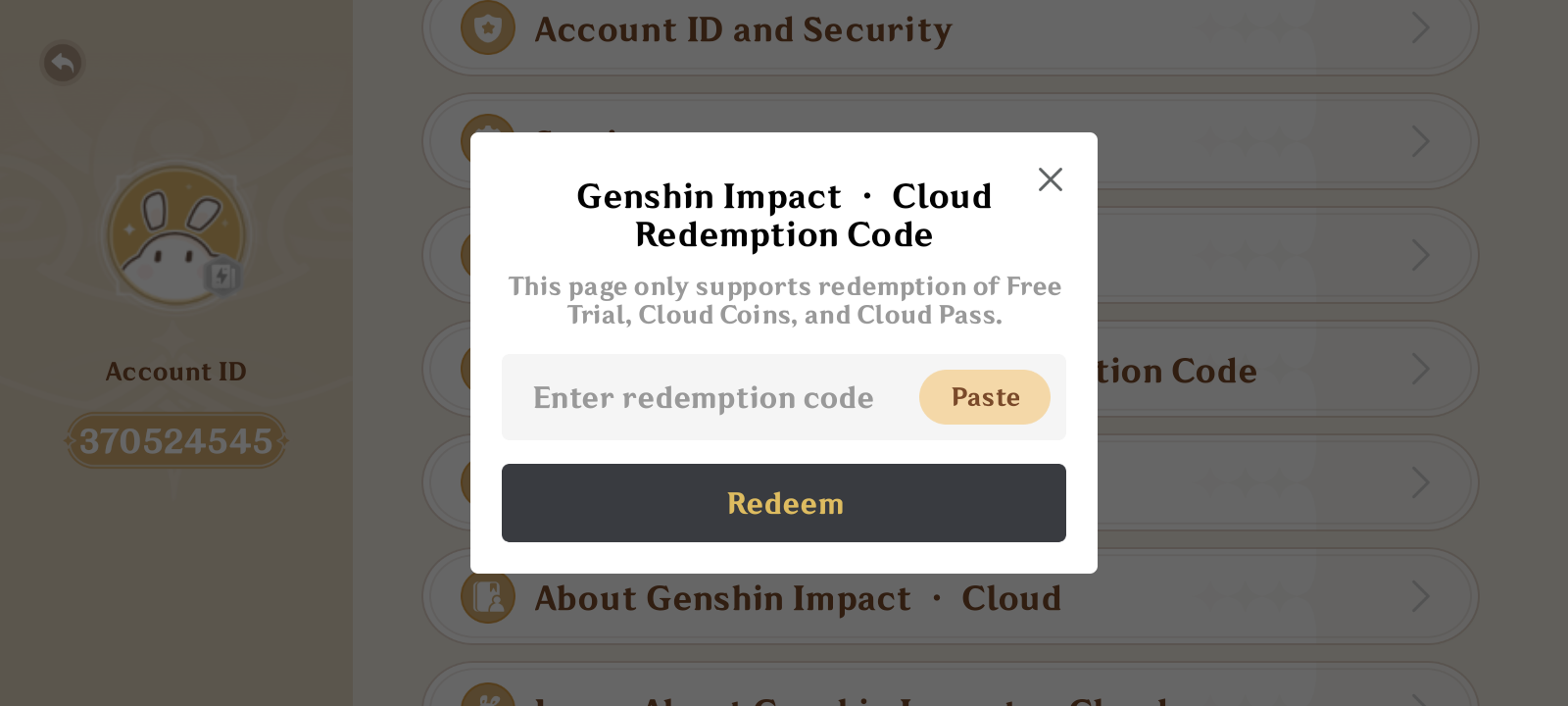Viewport: 1568px width, 706px height.
Task: Click the icon on the second settings row
Action: [488, 141]
